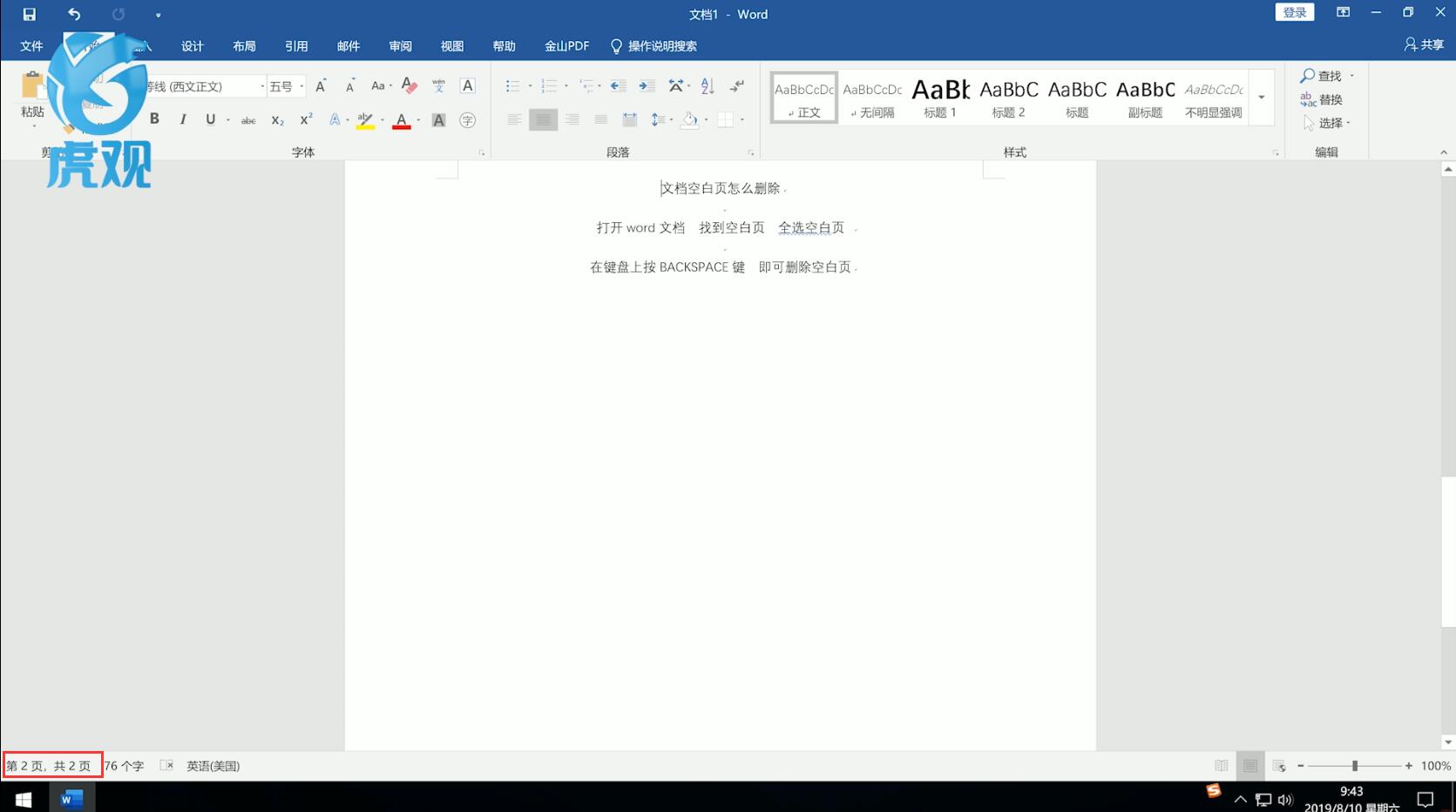Image resolution: width=1456 pixels, height=812 pixels.
Task: Decrease paragraph indent
Action: point(618,85)
